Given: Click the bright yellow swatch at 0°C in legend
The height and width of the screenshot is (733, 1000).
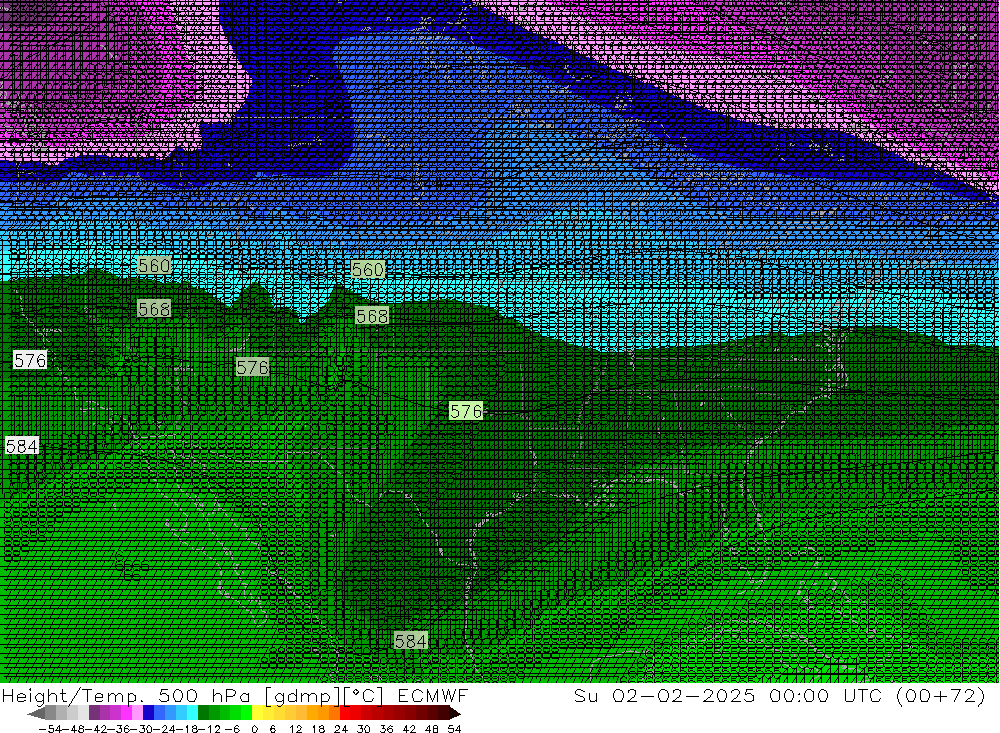Looking at the screenshot, I should click(x=258, y=713).
